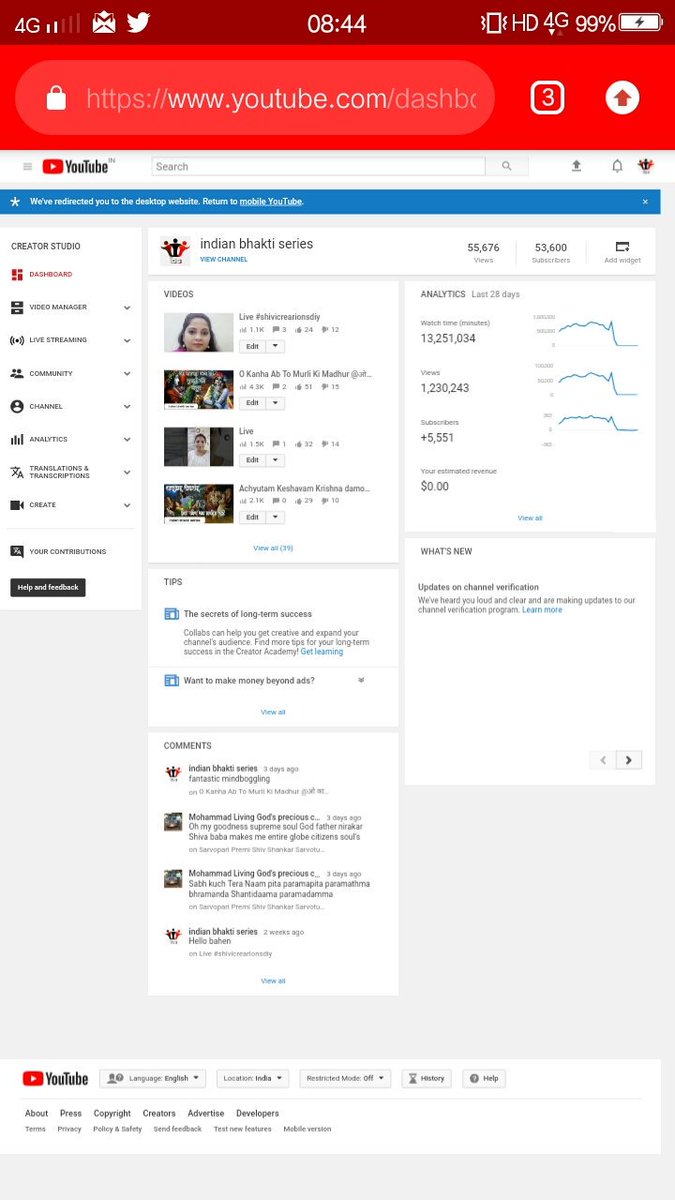Click 'Learn more' about channel verification
Image resolution: width=675 pixels, height=1200 pixels.
coord(542,609)
